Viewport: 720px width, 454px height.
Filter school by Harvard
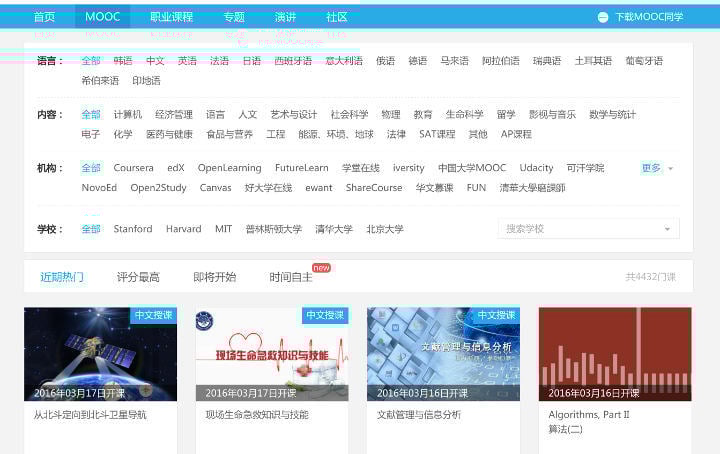tap(184, 229)
